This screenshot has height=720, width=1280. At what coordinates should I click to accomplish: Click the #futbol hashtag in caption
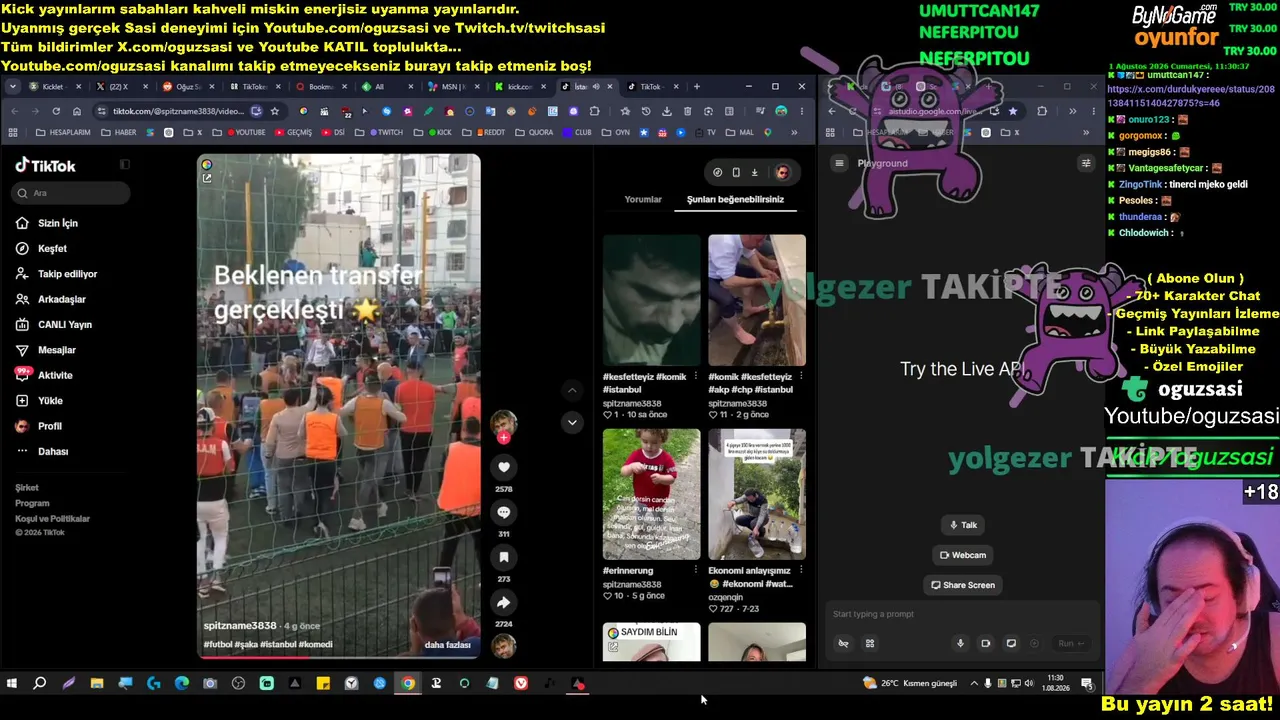click(x=218, y=645)
